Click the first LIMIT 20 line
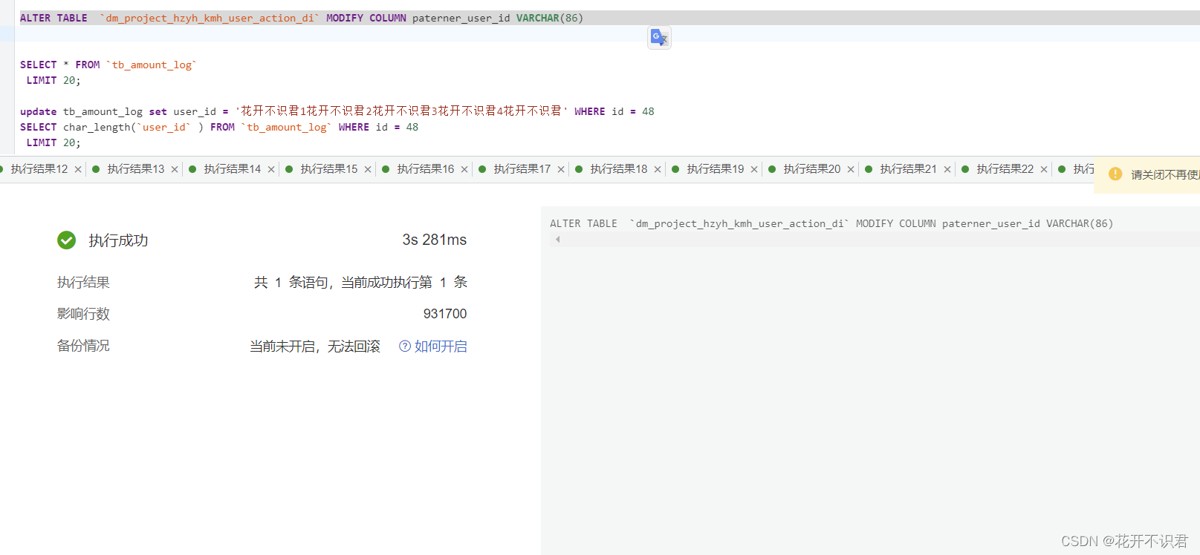 54,80
